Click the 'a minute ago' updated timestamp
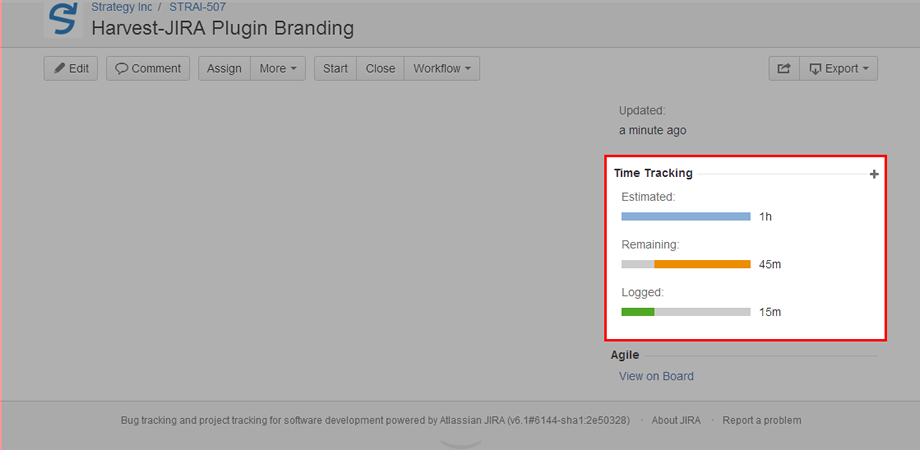920x450 pixels. pyautogui.click(x=652, y=130)
